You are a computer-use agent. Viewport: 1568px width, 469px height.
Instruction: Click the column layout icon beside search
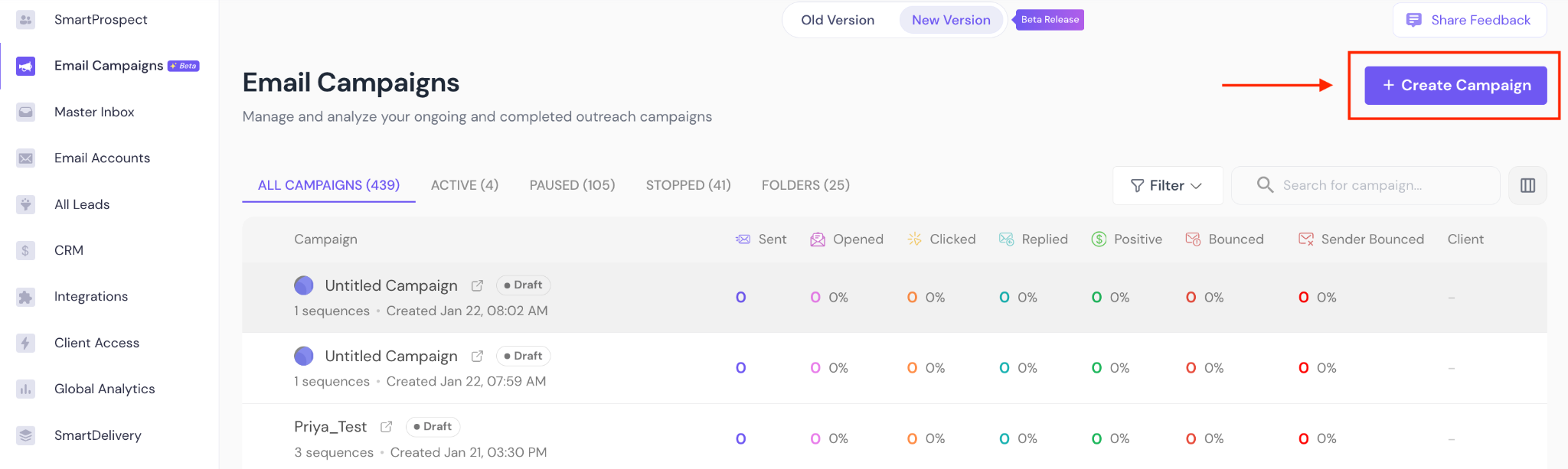[x=1527, y=185]
